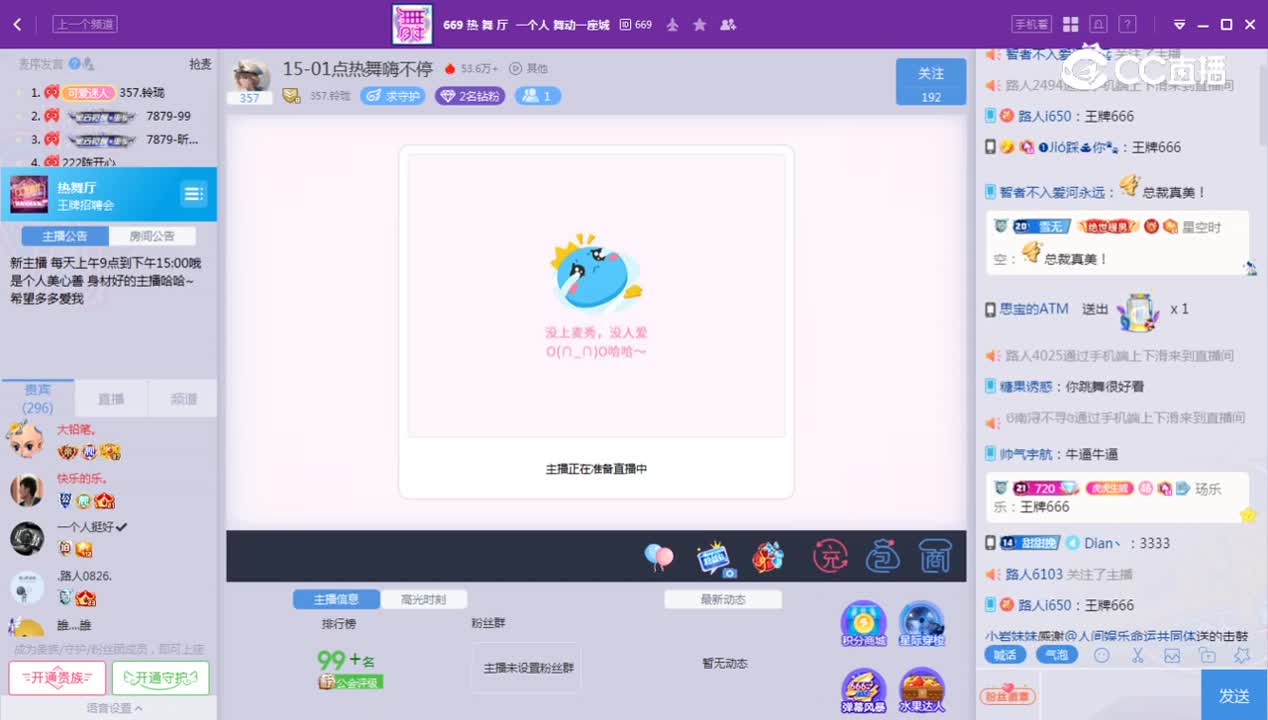1268x720 pixels.
Task: Open the 舞 channel logo
Action: point(412,24)
